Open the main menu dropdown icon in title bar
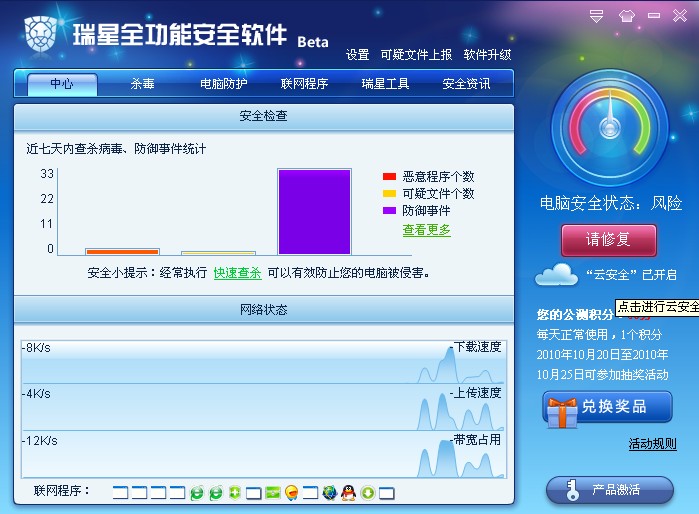Viewport: 699px width, 514px height. coord(596,16)
